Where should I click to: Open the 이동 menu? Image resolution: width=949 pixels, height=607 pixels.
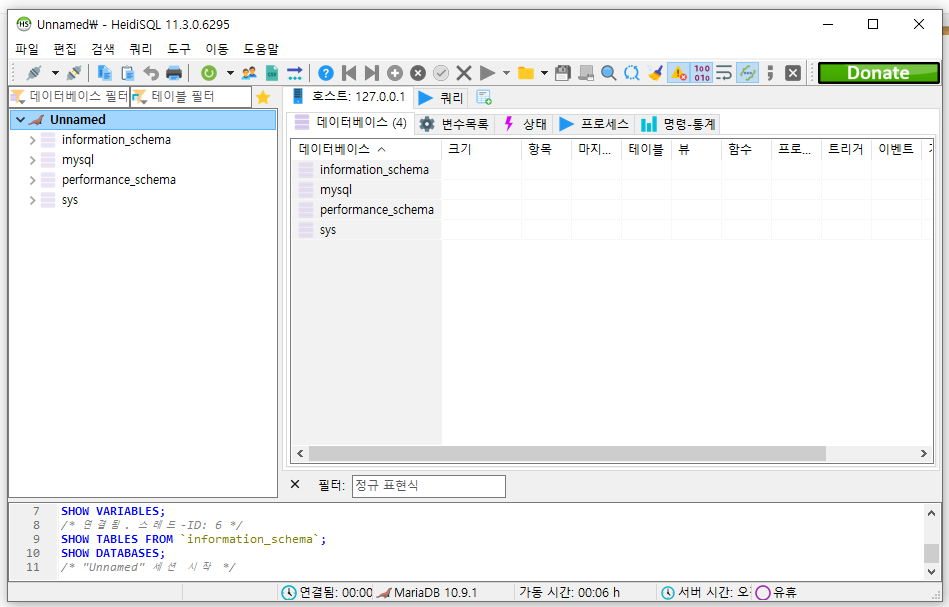click(x=217, y=48)
